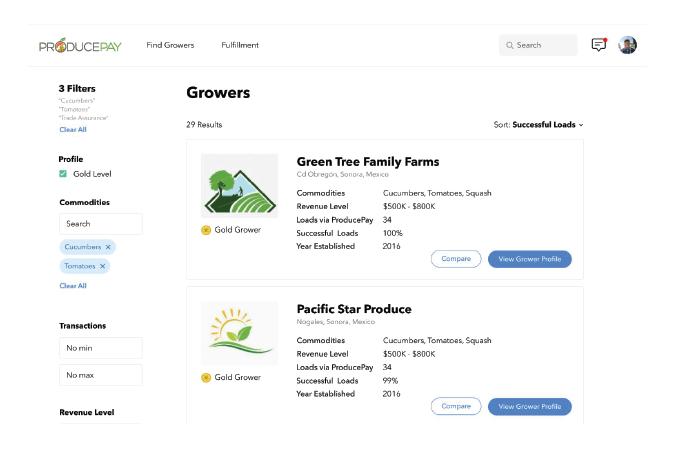This screenshot has width=675, height=449.
Task: Click the Gold Grower label under Green Tree logo
Action: [238, 230]
